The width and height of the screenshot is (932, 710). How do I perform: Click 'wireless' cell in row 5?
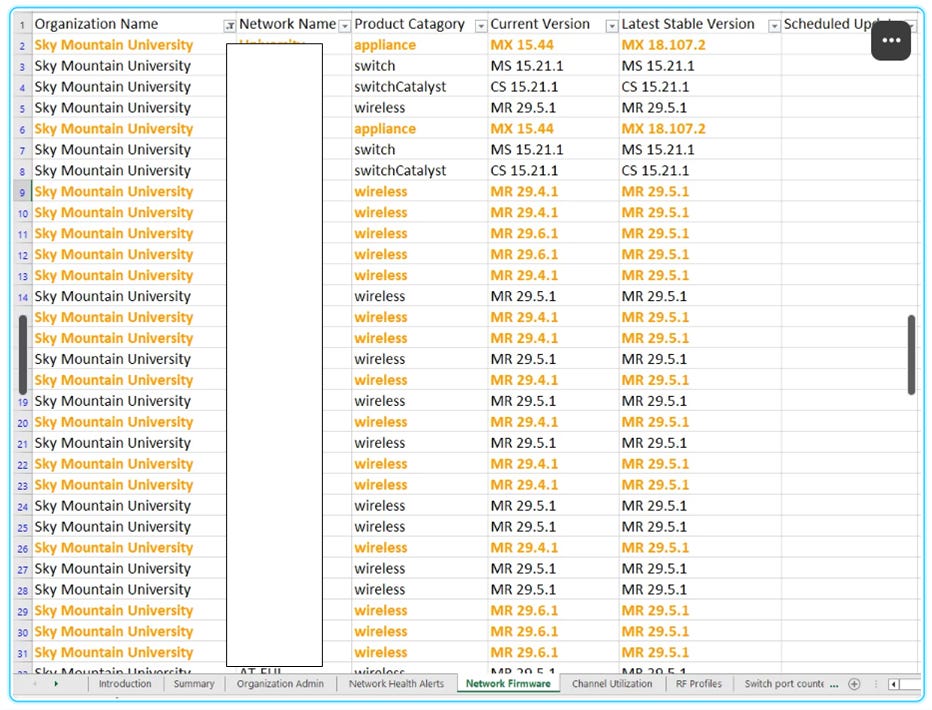420,108
